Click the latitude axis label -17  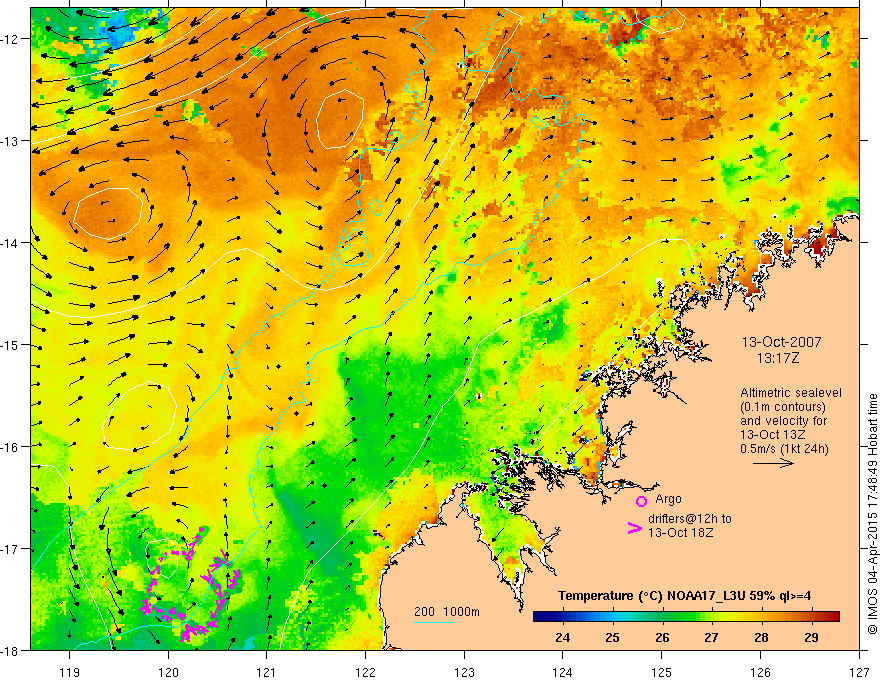click(10, 549)
